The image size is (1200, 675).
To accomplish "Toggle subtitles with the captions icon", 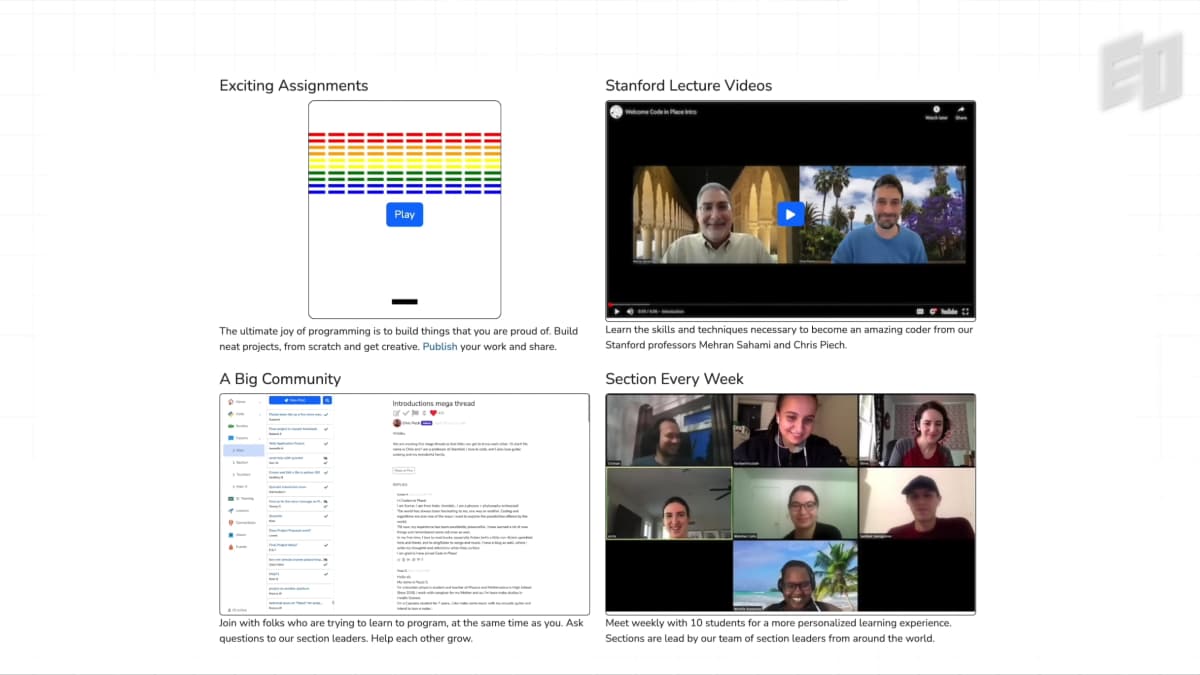I will 920,311.
